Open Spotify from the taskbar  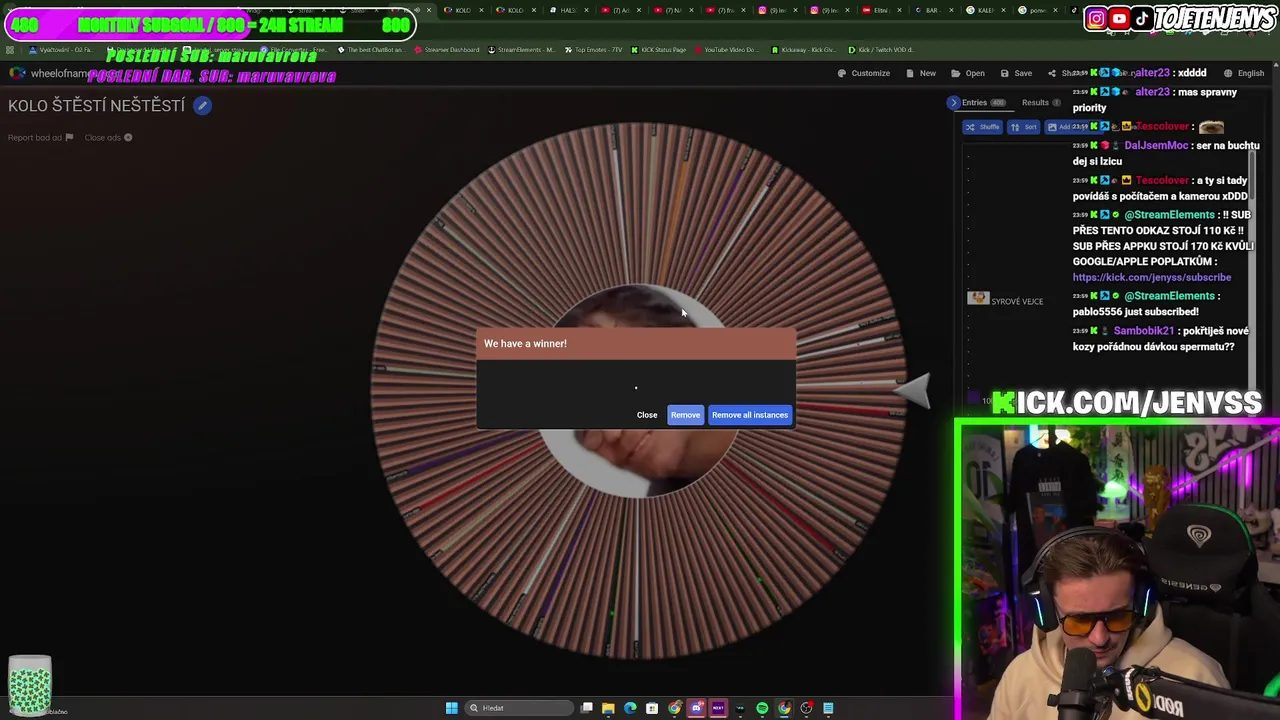pyautogui.click(x=762, y=708)
